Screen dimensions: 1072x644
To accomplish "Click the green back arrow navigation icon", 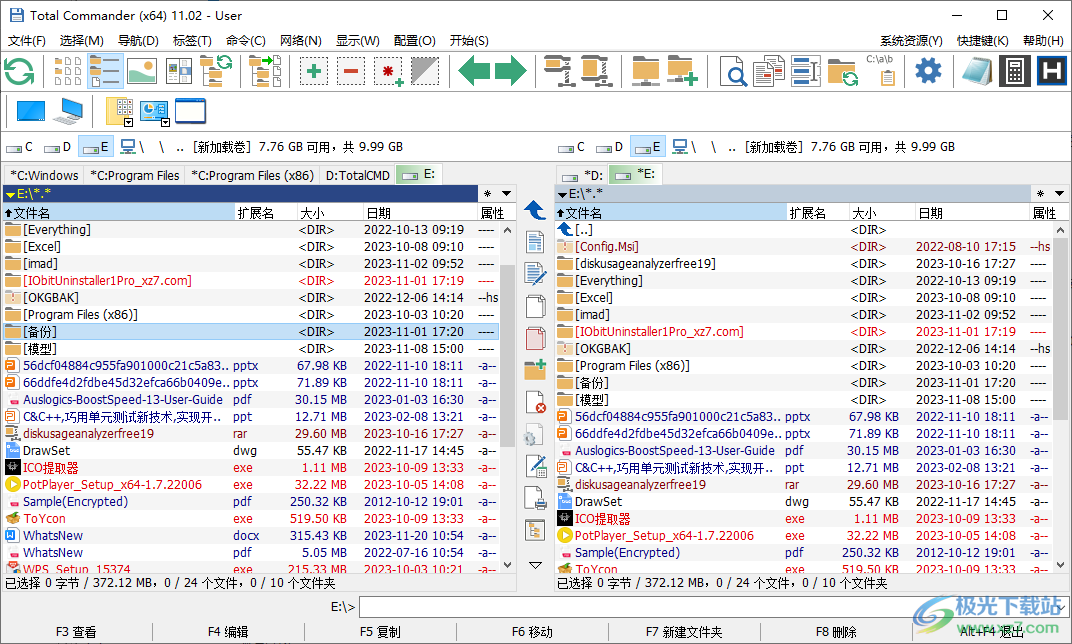I will tap(475, 71).
